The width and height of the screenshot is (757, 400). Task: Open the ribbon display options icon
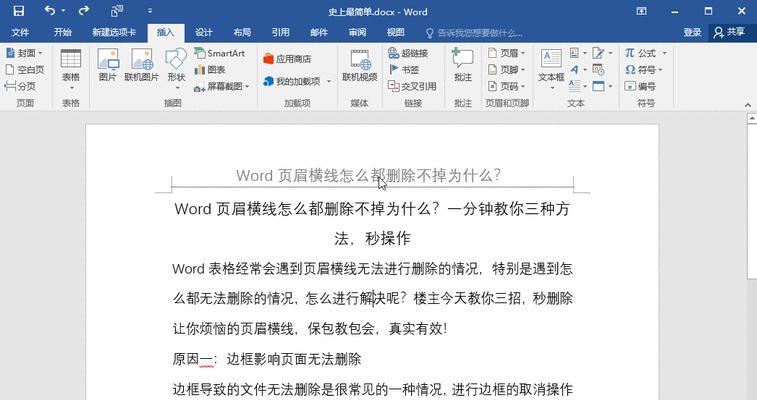tap(641, 11)
